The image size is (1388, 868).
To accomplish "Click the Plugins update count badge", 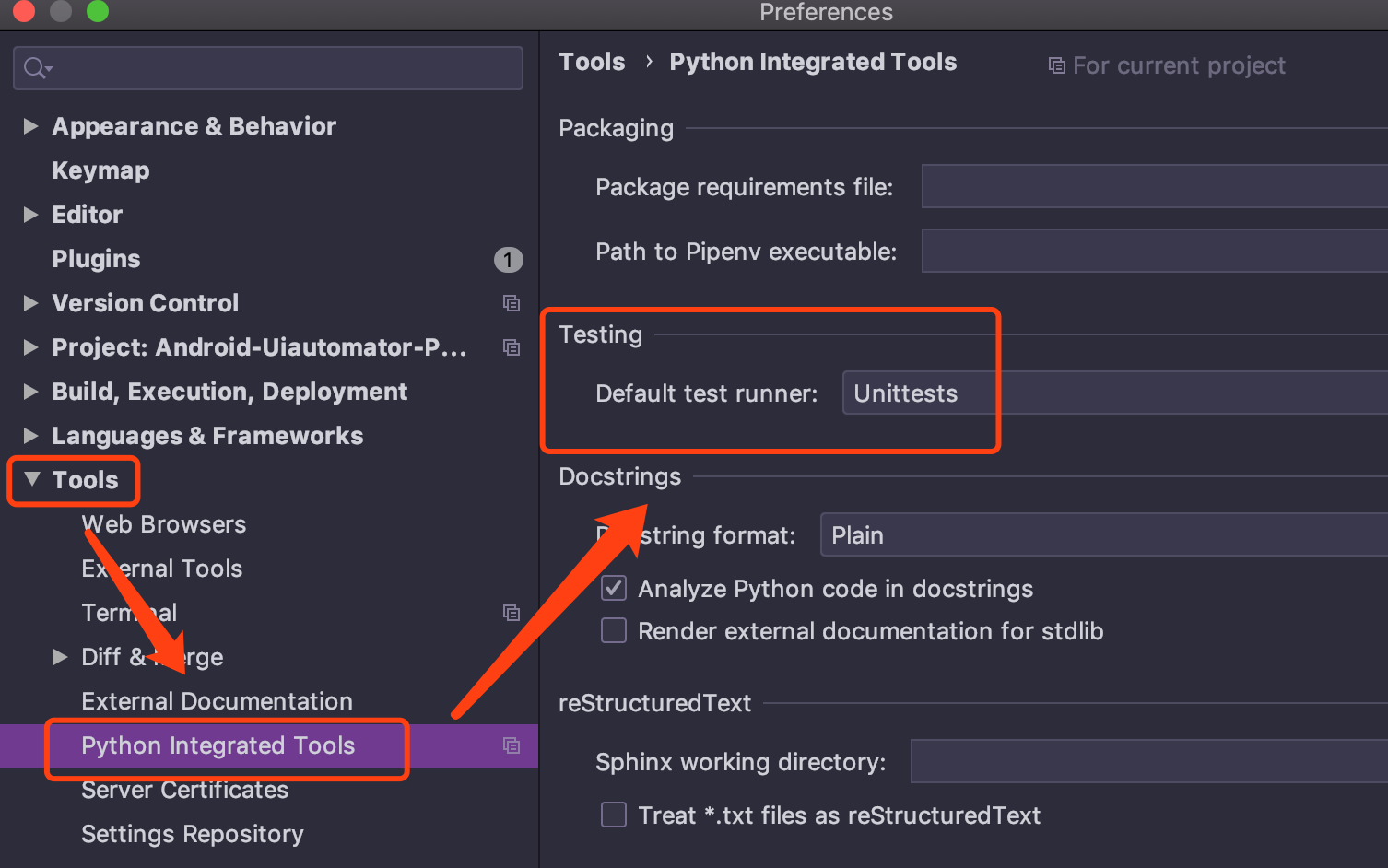I will tap(508, 260).
